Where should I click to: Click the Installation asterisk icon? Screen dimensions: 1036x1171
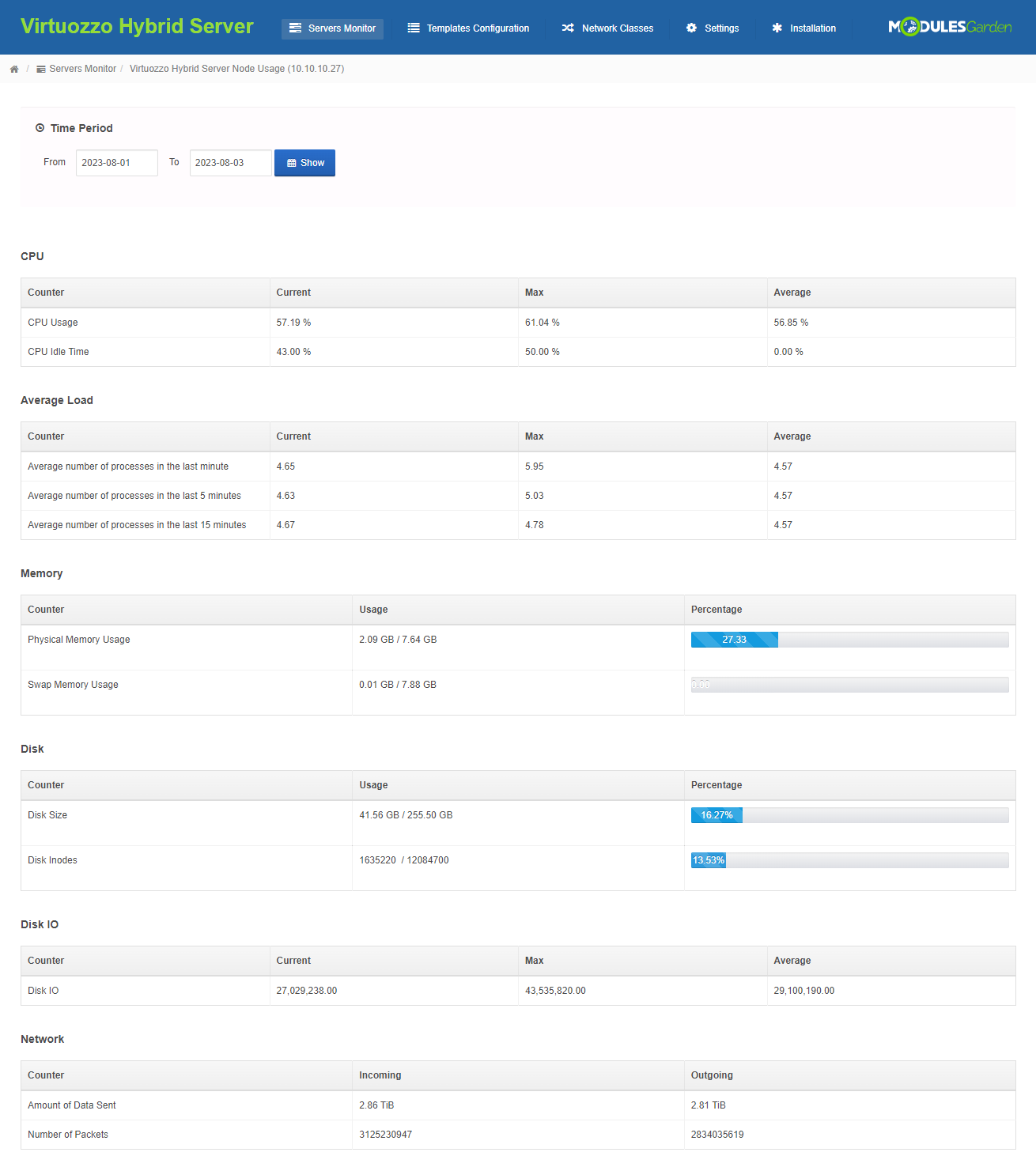tap(777, 28)
